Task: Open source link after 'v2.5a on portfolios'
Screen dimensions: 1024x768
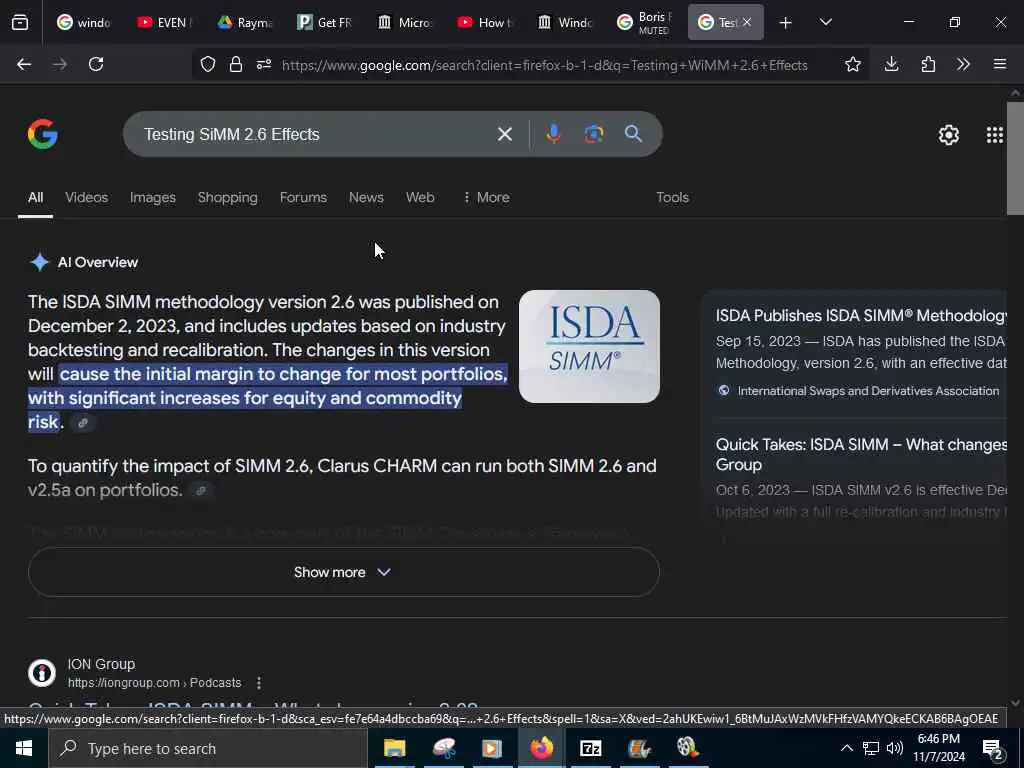Action: point(201,490)
